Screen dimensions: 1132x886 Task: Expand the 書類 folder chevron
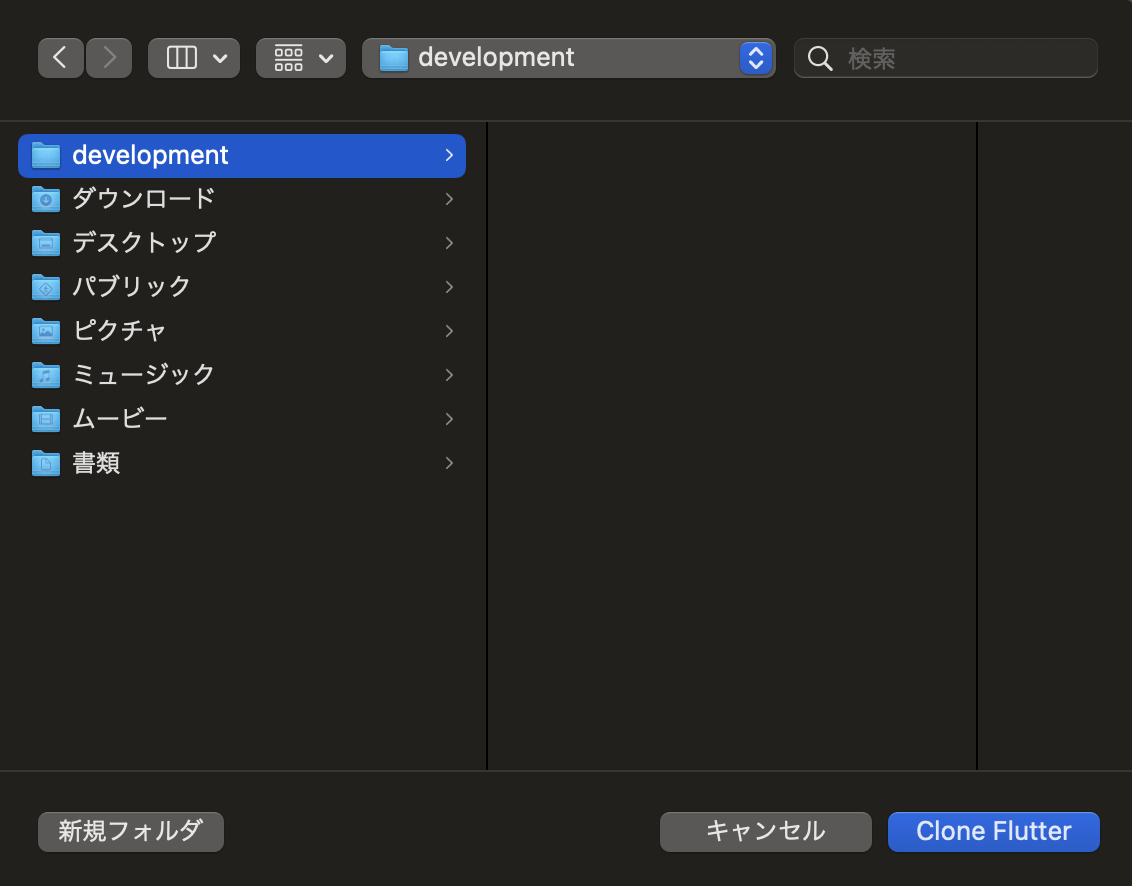pos(449,464)
